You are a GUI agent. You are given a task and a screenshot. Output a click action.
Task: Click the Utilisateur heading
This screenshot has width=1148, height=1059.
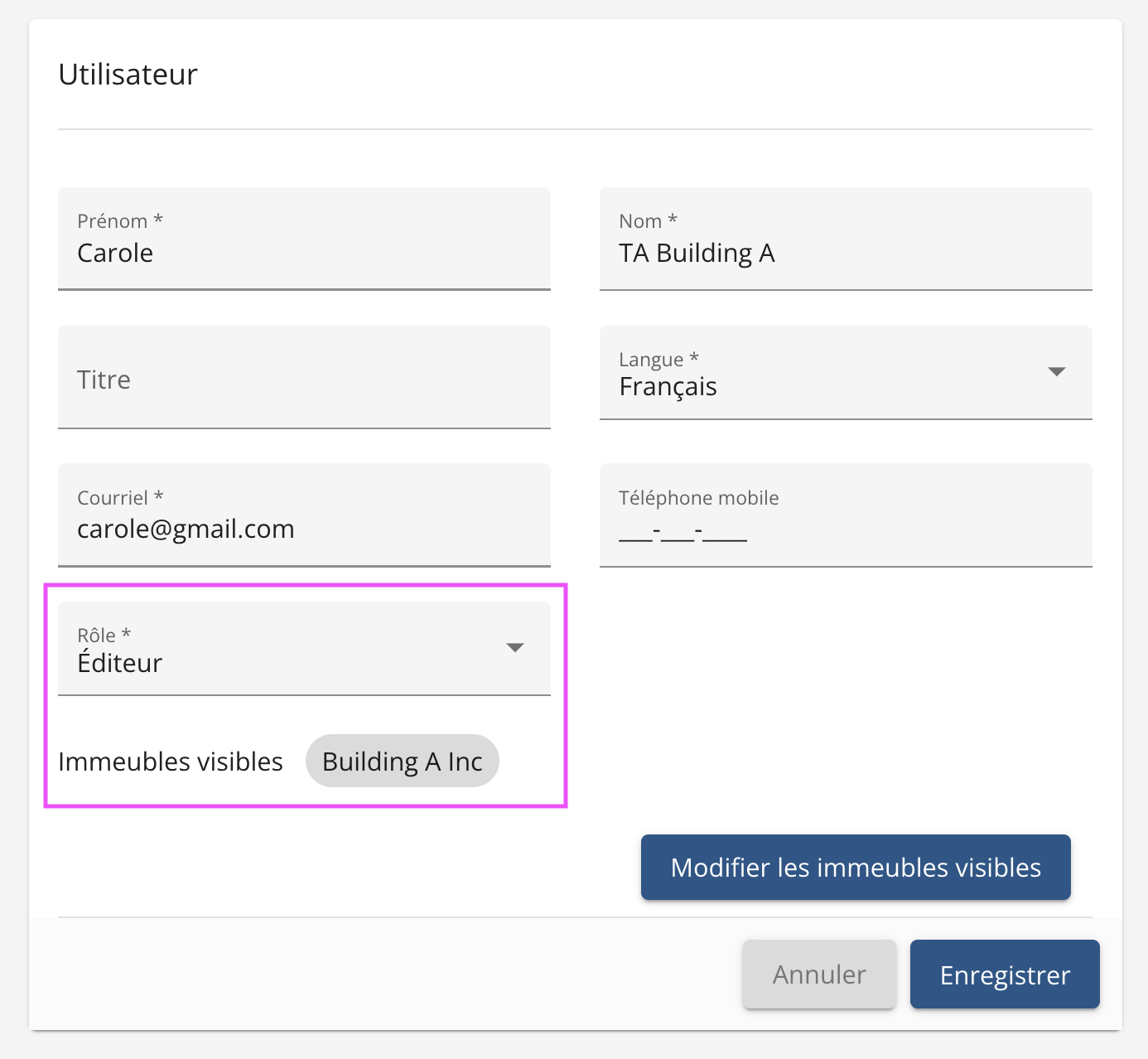click(x=128, y=75)
